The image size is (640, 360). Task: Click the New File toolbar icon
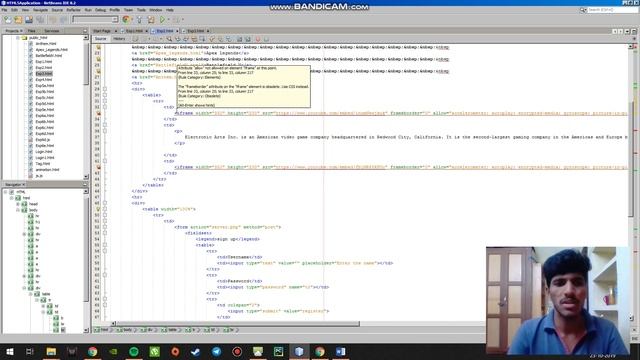click(x=8, y=19)
